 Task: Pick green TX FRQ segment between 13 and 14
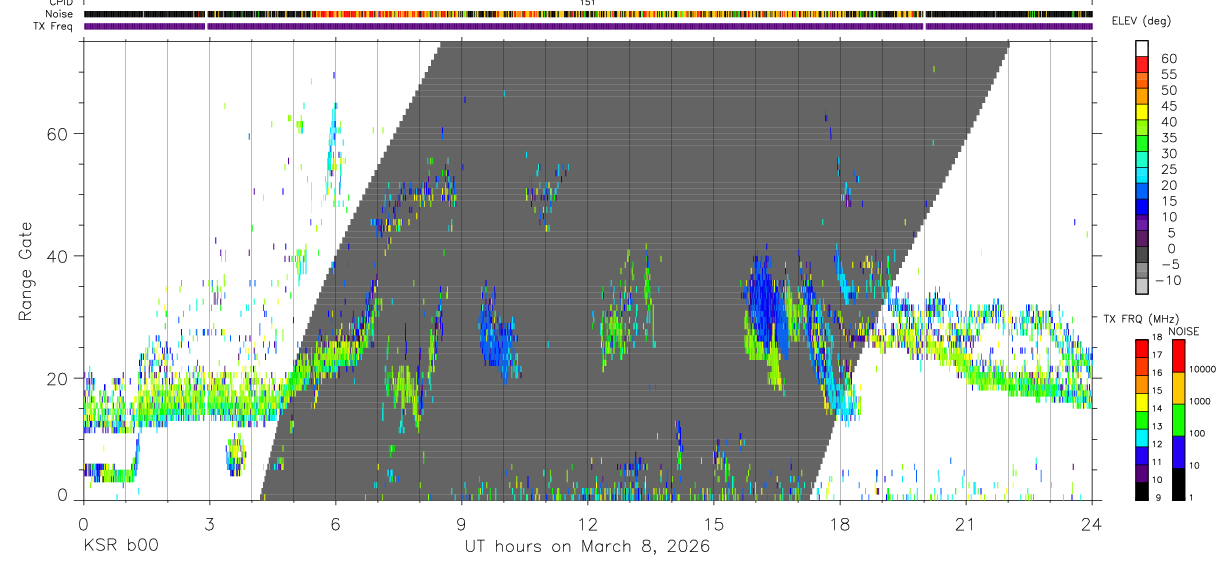[x=1142, y=420]
